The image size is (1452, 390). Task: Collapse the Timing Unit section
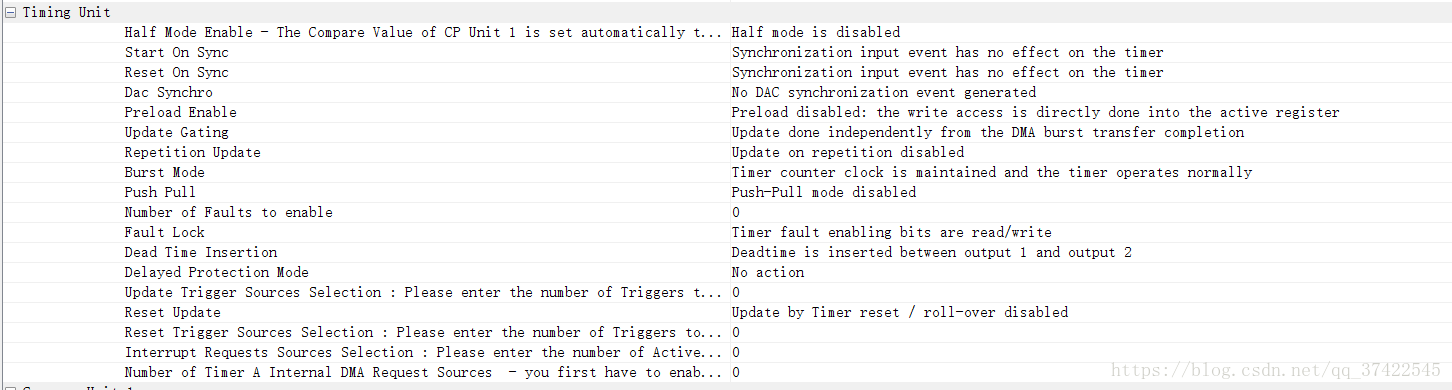pyautogui.click(x=10, y=12)
